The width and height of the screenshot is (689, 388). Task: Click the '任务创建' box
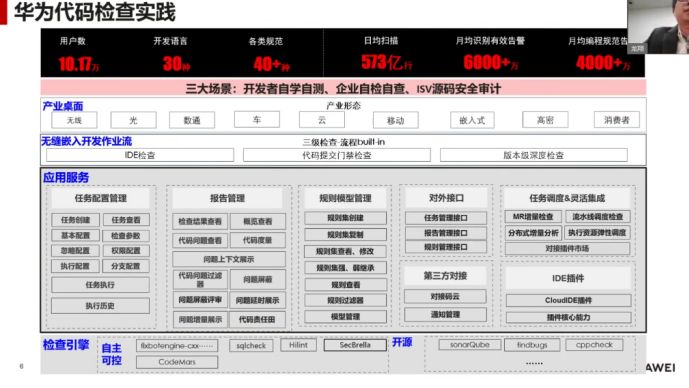pos(76,220)
